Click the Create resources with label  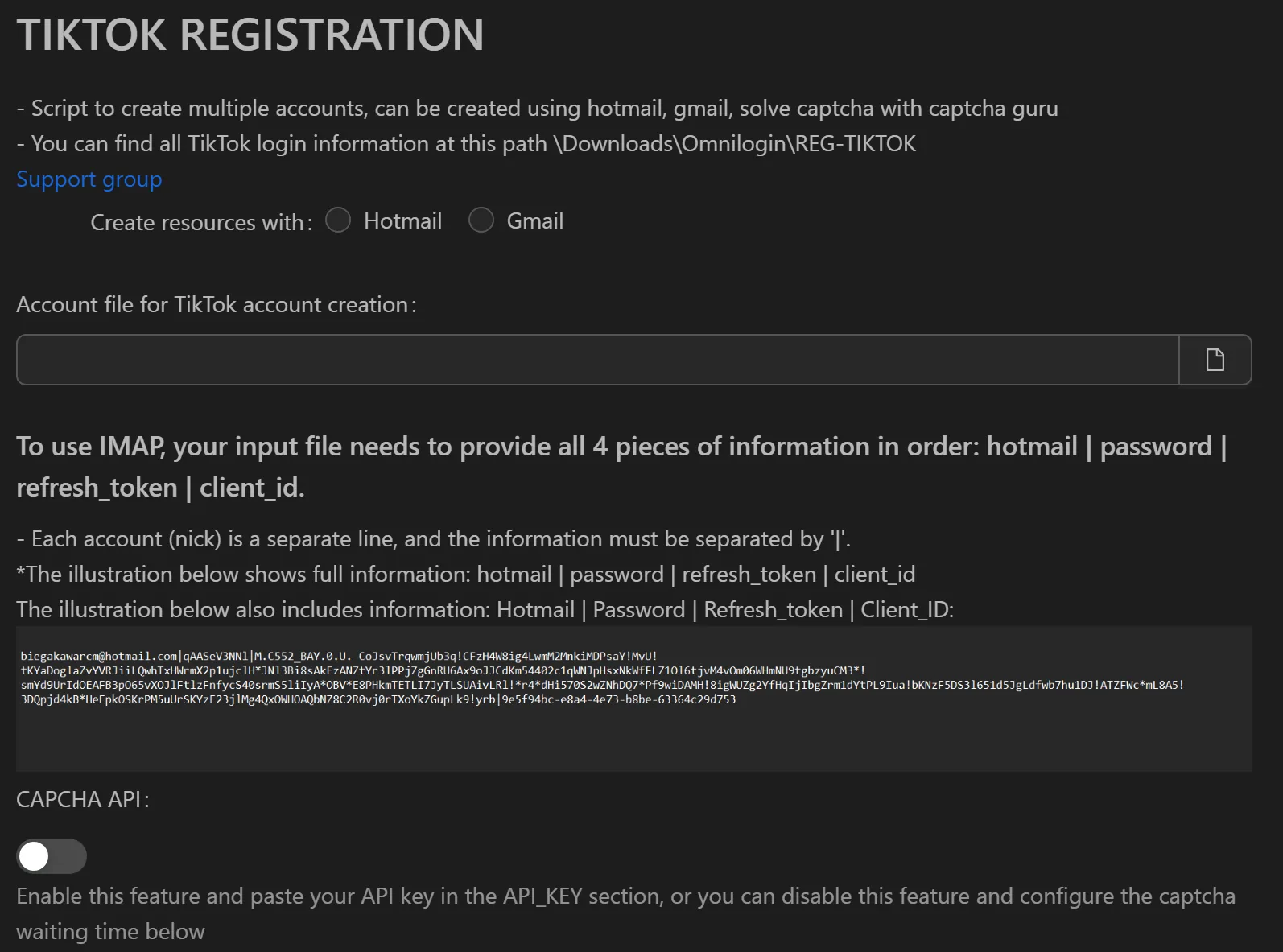200,222
